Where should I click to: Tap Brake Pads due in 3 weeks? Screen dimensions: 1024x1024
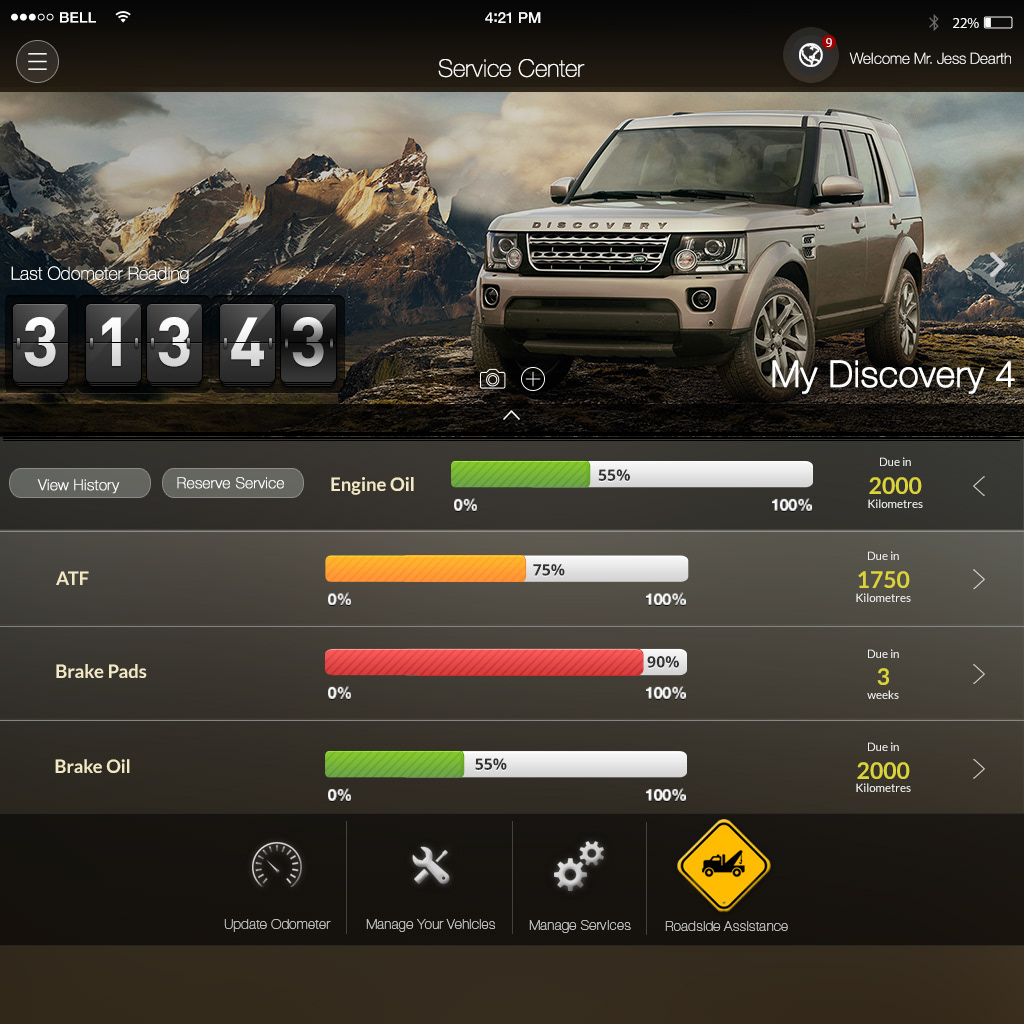[883, 675]
